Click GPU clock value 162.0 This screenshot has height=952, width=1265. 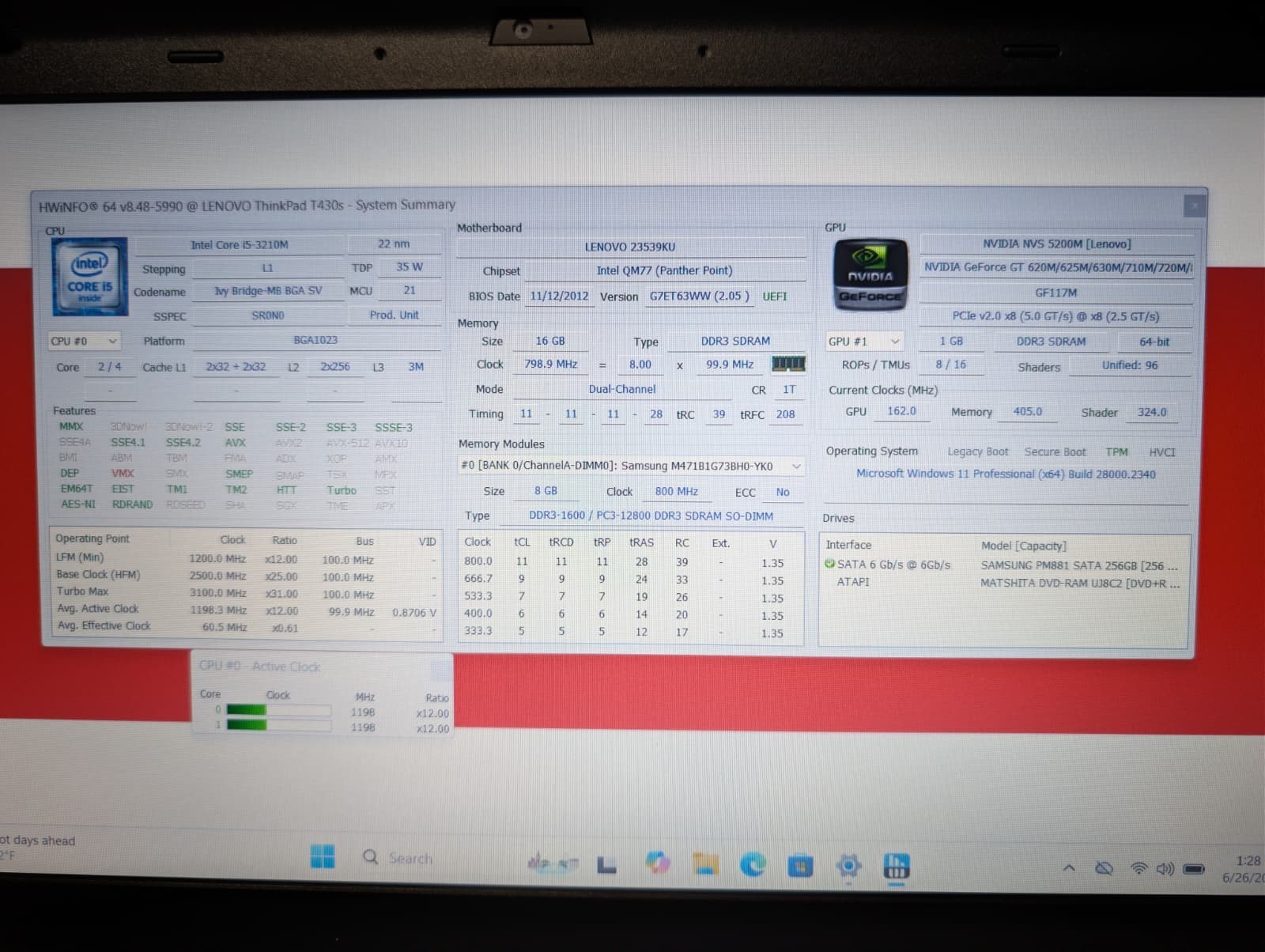coord(901,411)
